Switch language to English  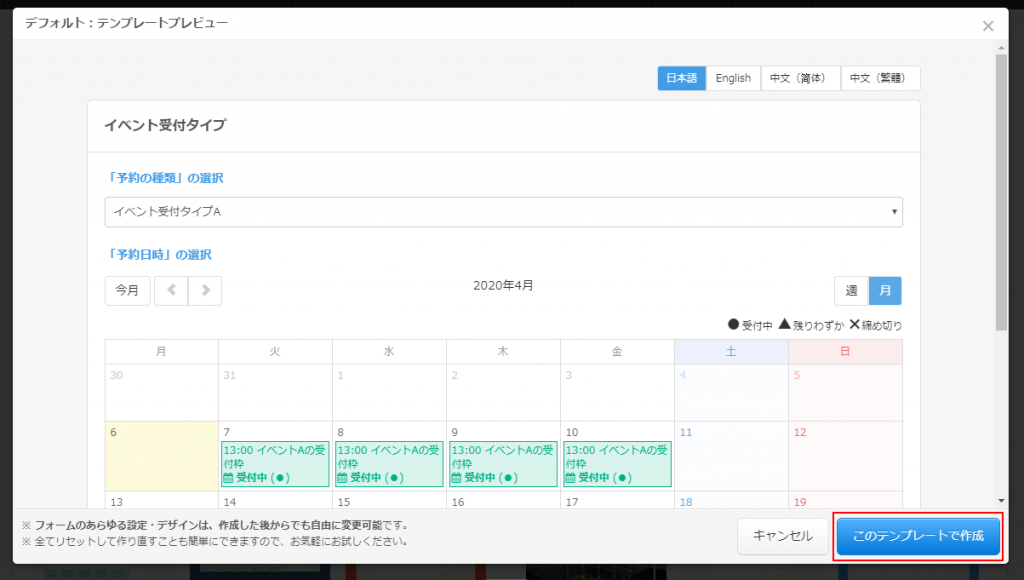(733, 78)
